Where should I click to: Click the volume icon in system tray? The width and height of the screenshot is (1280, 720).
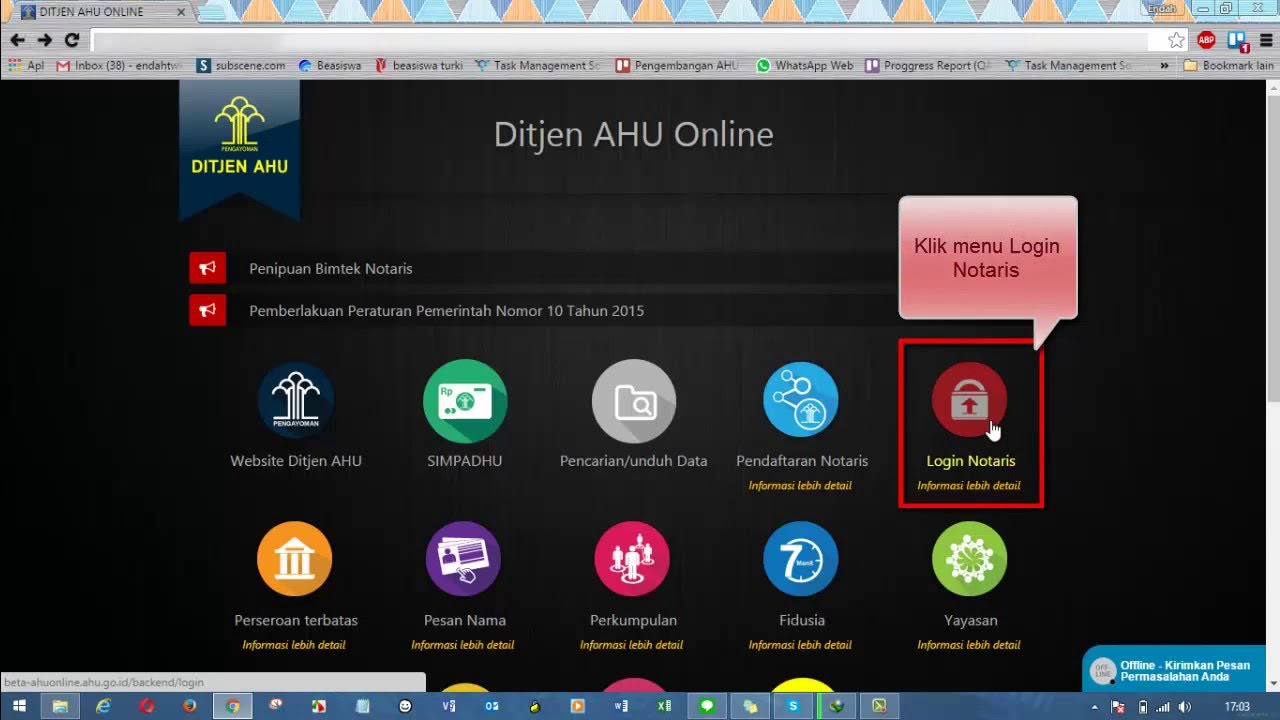coord(1185,707)
